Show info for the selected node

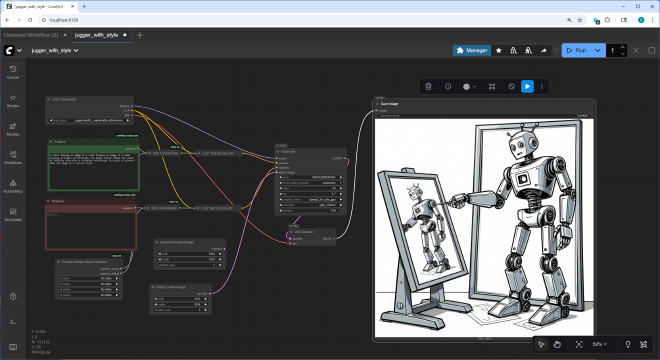pyautogui.click(x=448, y=86)
